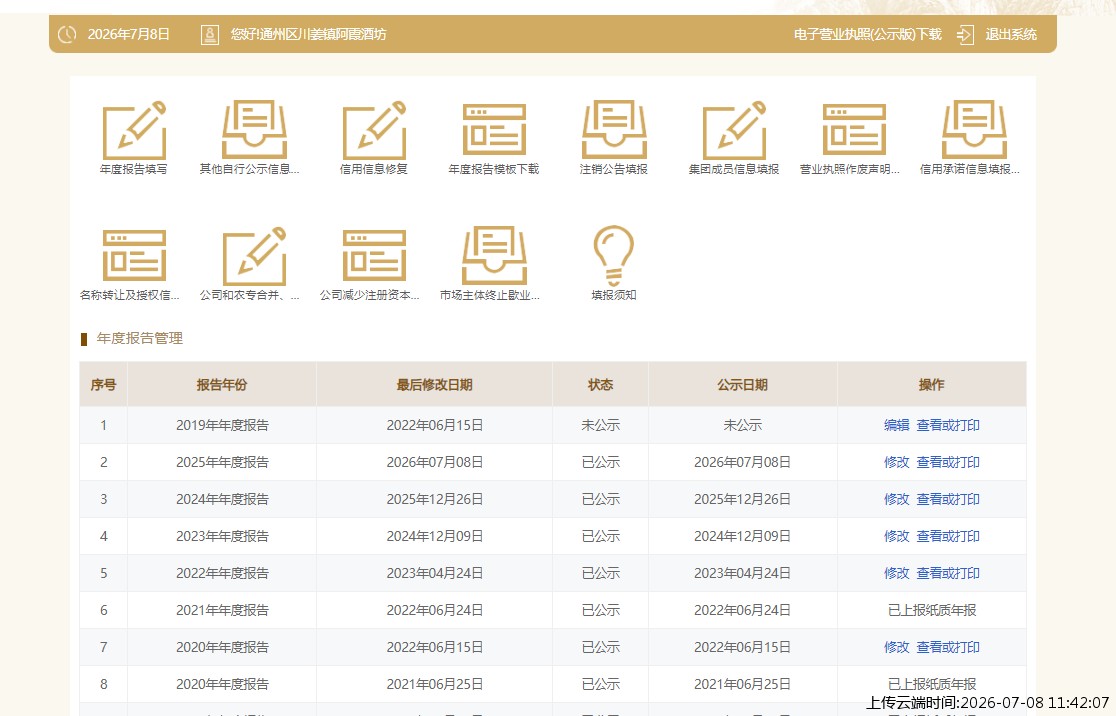Image resolution: width=1116 pixels, height=716 pixels.
Task: Open the 其他自行公示信息 icon
Action: 254,130
